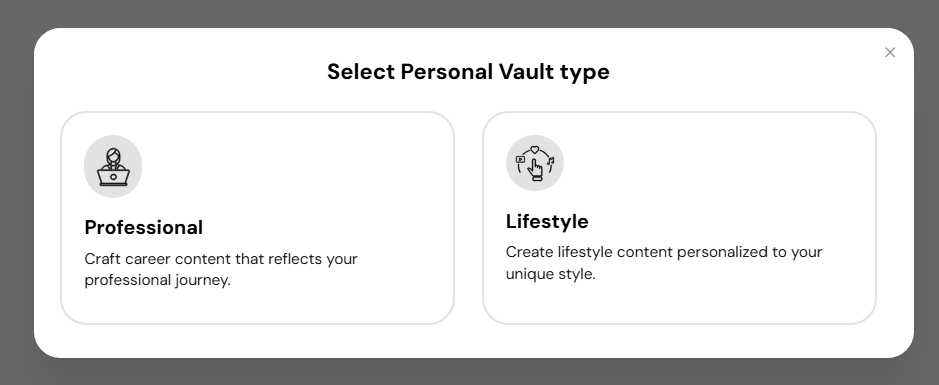
Task: Click the person's head in Professional icon
Action: point(113,156)
